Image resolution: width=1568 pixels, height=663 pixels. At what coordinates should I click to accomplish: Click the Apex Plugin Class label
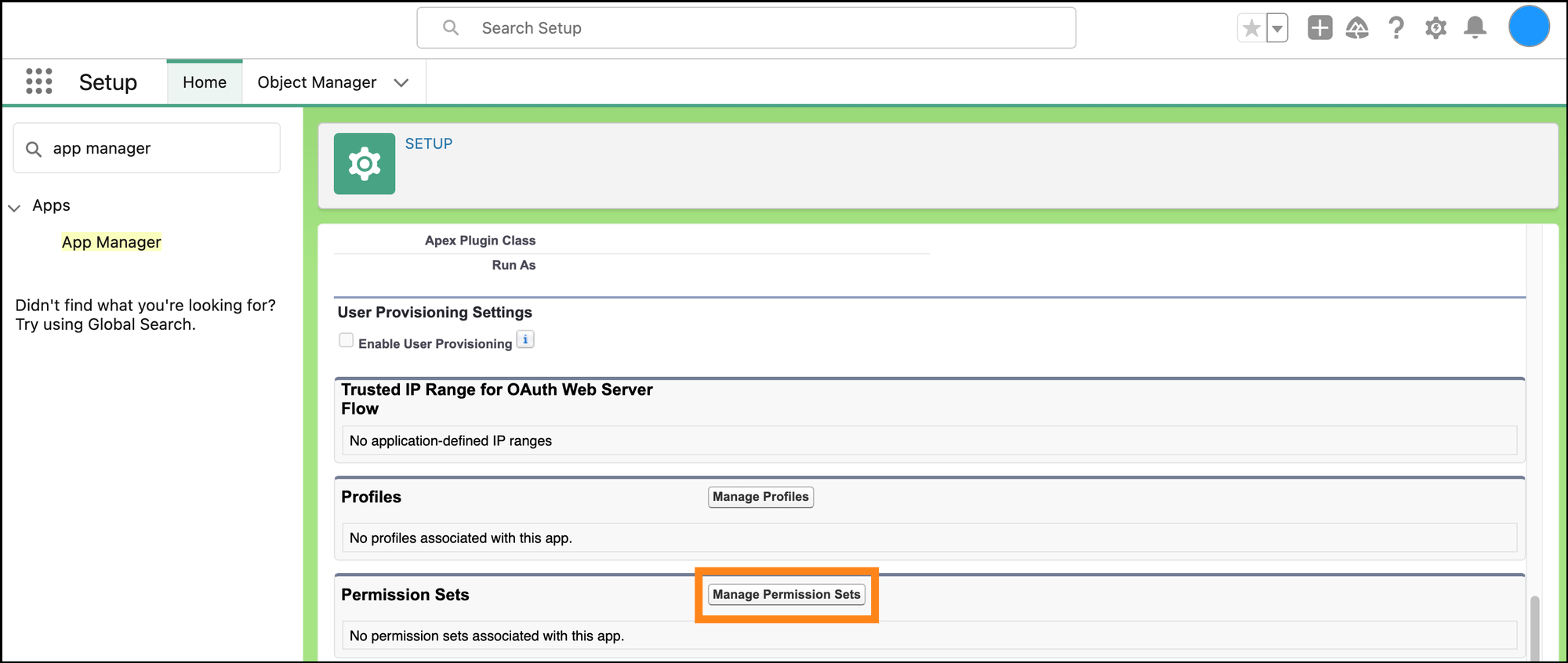(x=480, y=241)
